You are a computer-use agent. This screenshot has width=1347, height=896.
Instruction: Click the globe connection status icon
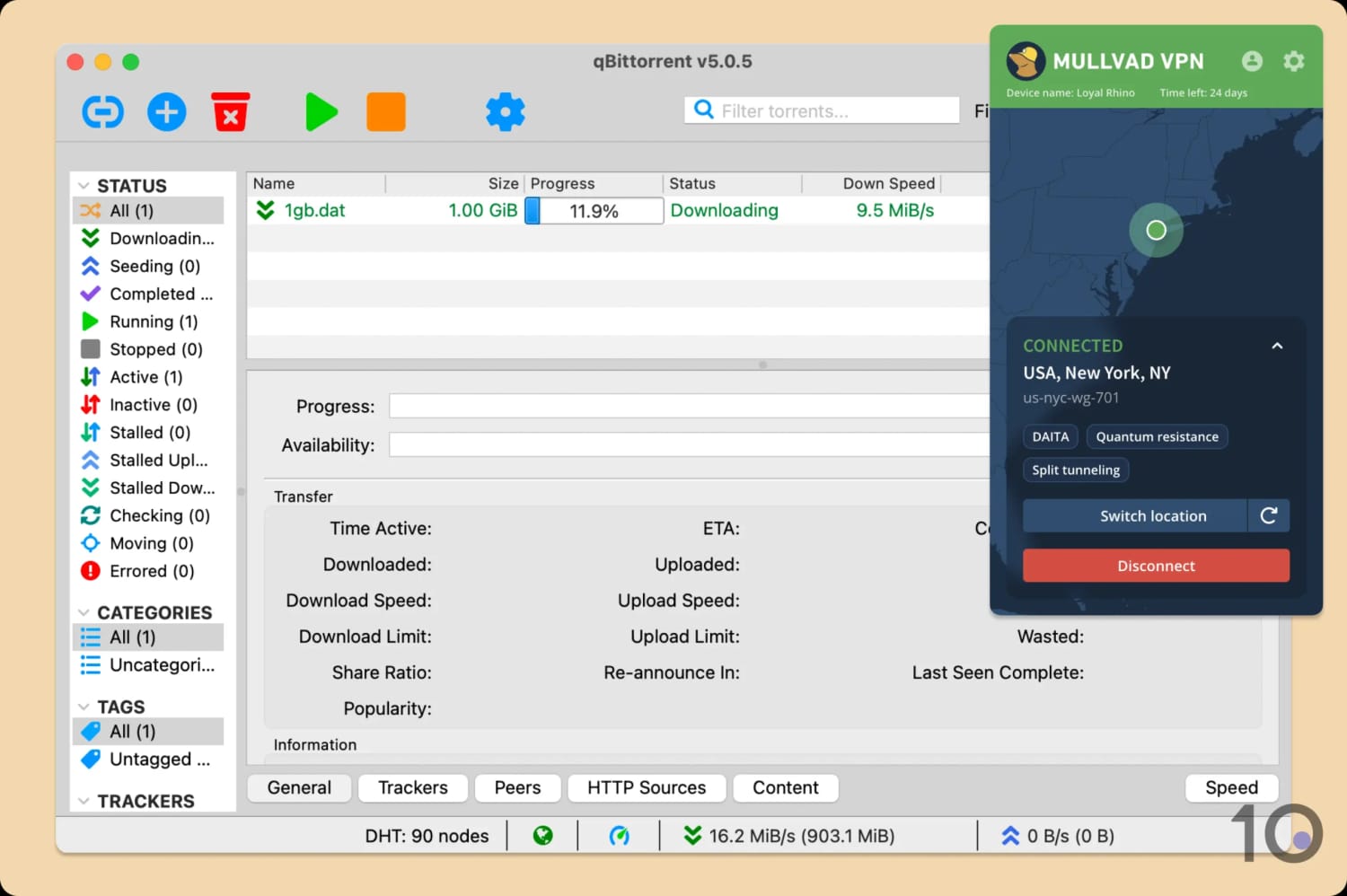point(543,836)
